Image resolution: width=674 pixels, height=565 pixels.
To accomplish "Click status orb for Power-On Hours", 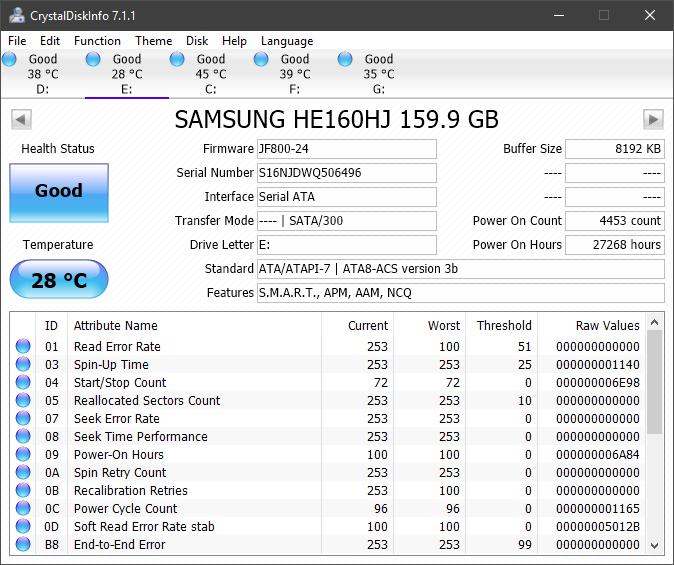I will point(23,454).
